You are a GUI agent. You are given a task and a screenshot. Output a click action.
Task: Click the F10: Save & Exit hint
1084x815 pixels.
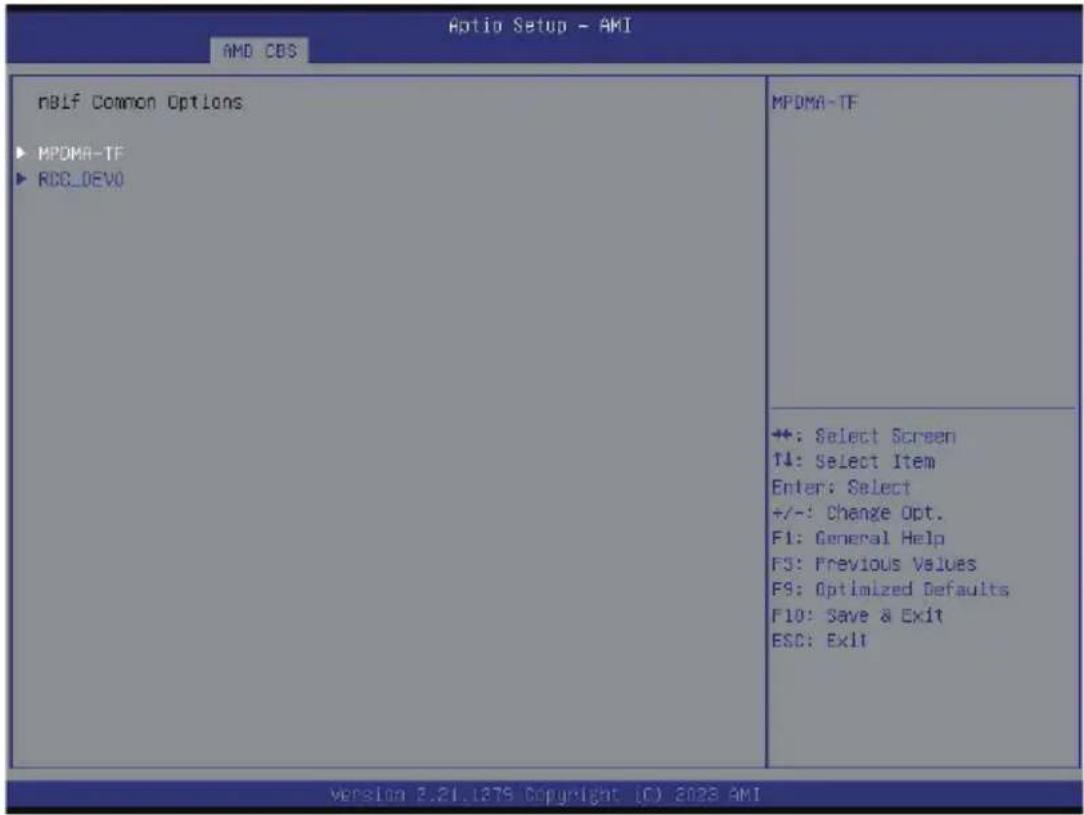(x=857, y=615)
